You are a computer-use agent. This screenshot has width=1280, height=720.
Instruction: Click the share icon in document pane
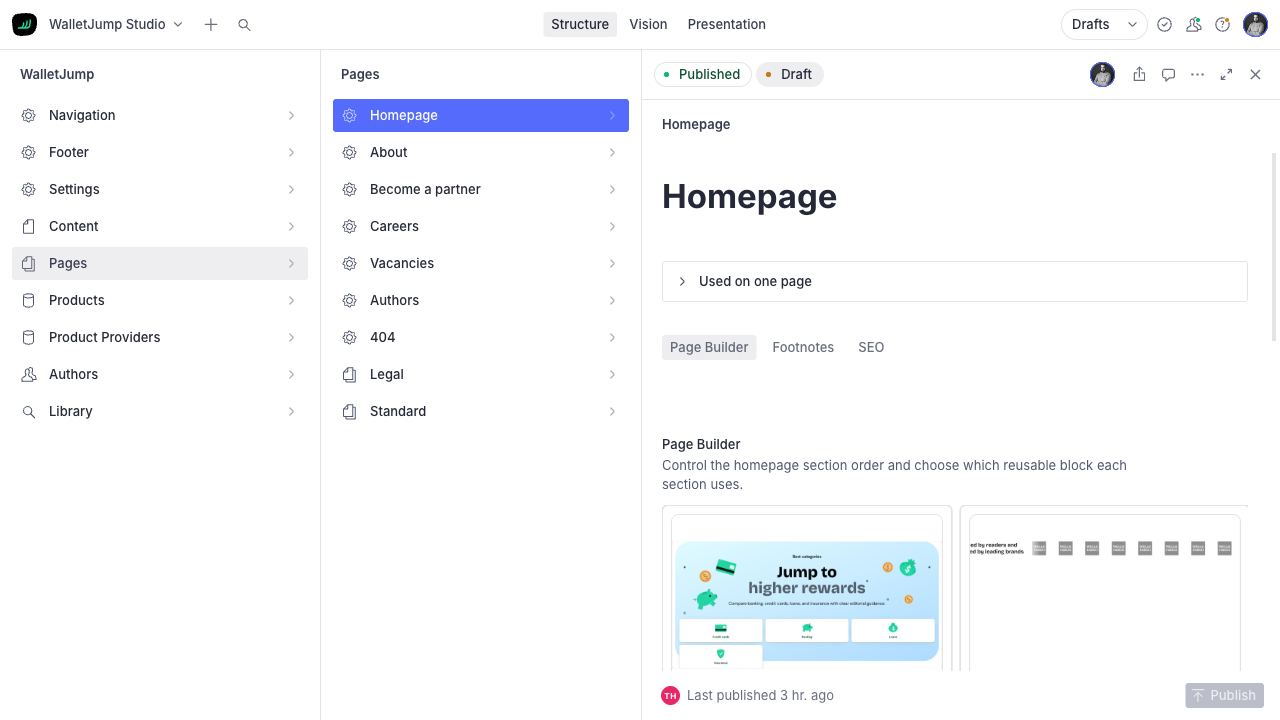[x=1139, y=74]
